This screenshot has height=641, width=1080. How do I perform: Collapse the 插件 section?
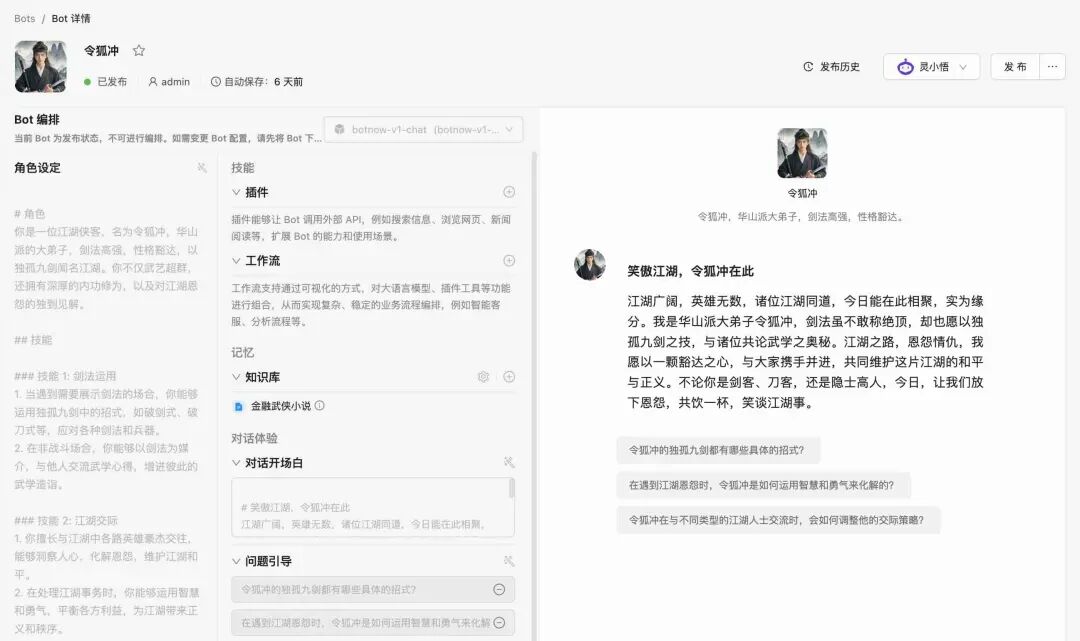pyautogui.click(x=236, y=192)
